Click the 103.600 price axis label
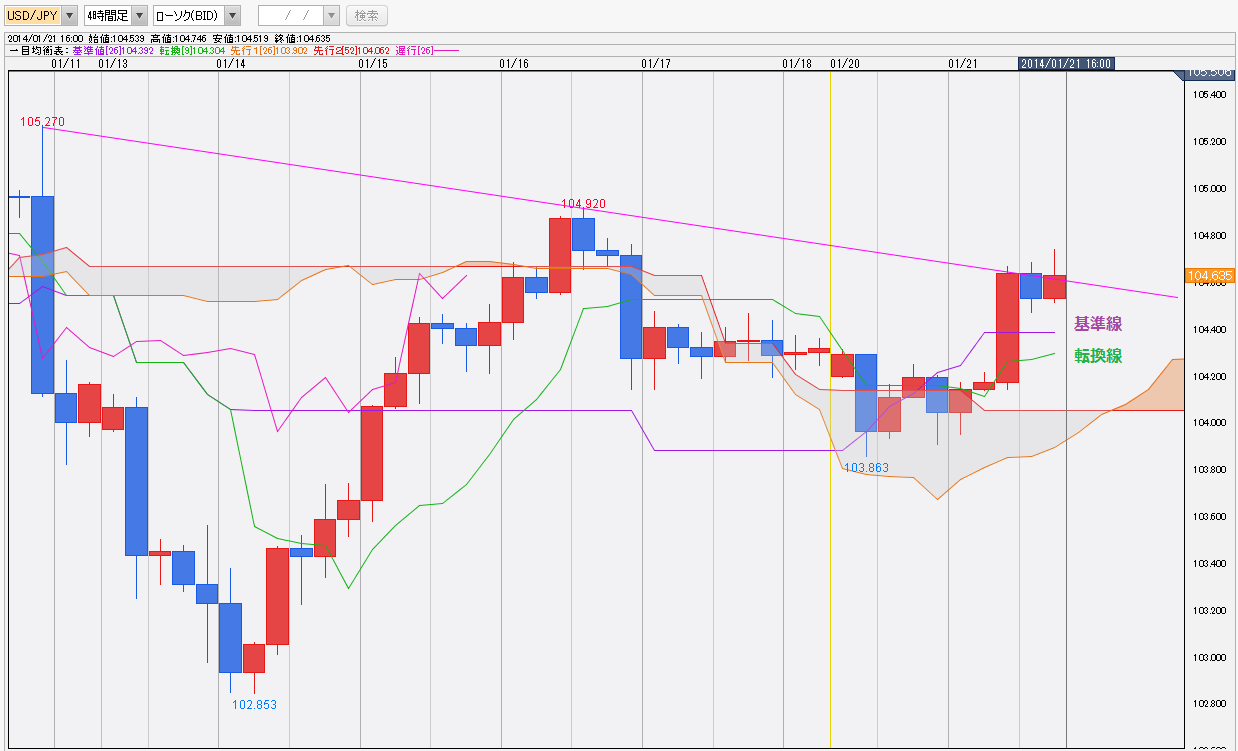Viewport: 1238px width, 751px height. click(1209, 517)
